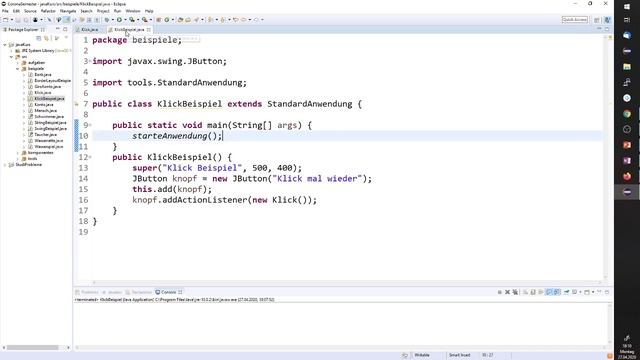Open the Run button dropdown arrow

pos(125,20)
